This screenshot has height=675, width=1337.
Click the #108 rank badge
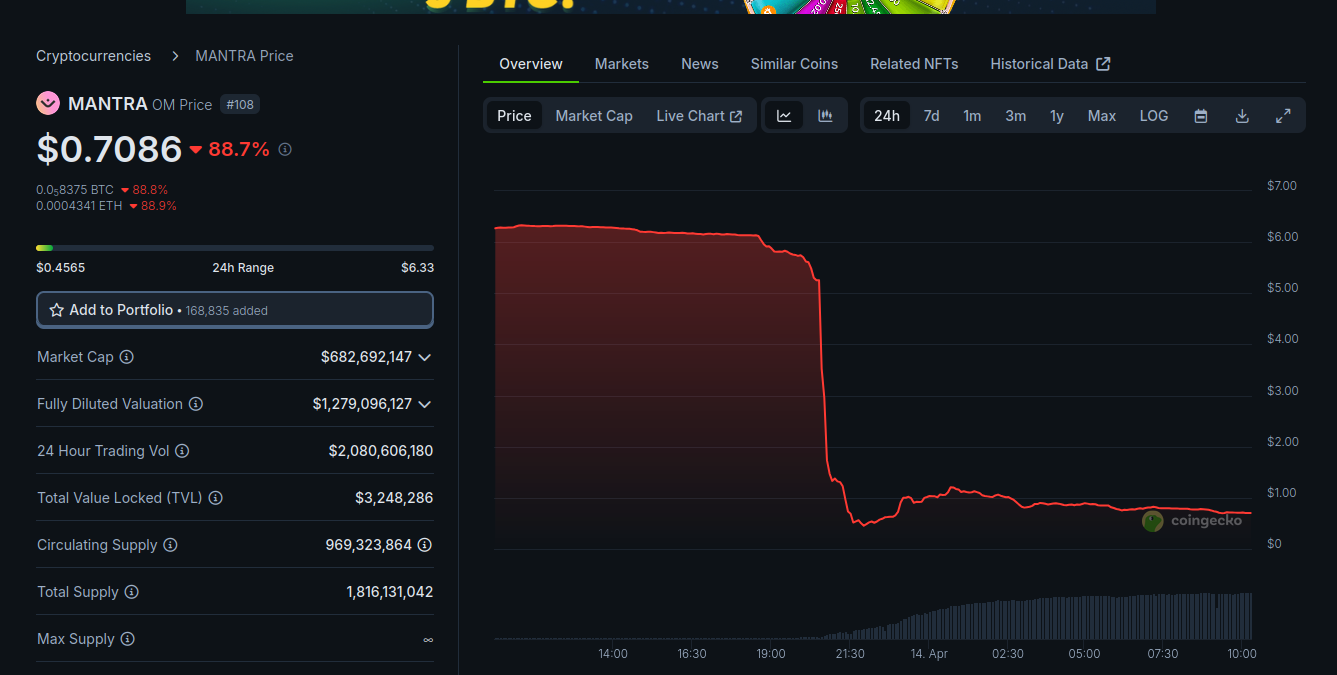[241, 104]
